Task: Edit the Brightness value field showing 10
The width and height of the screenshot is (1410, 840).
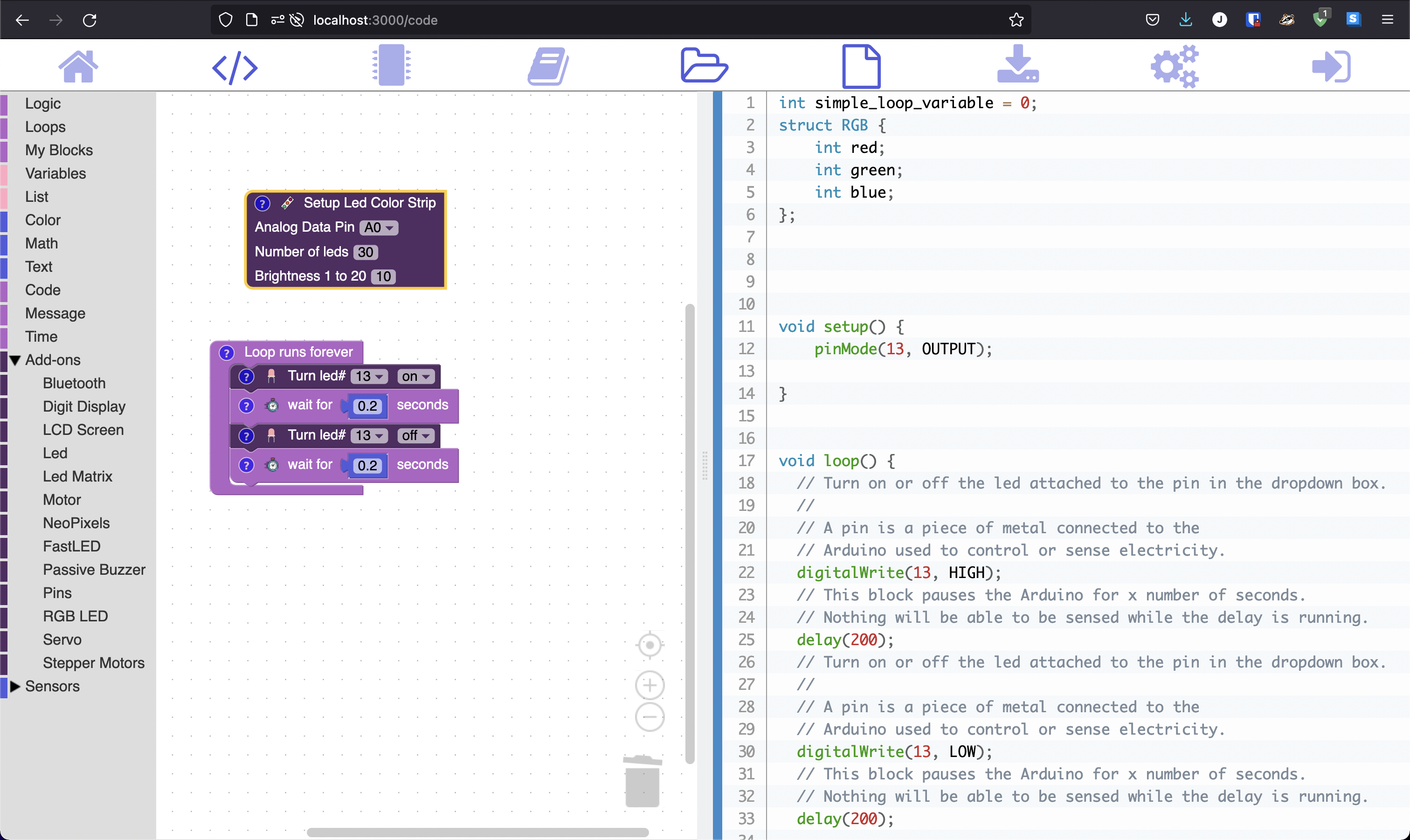Action: pyautogui.click(x=383, y=276)
